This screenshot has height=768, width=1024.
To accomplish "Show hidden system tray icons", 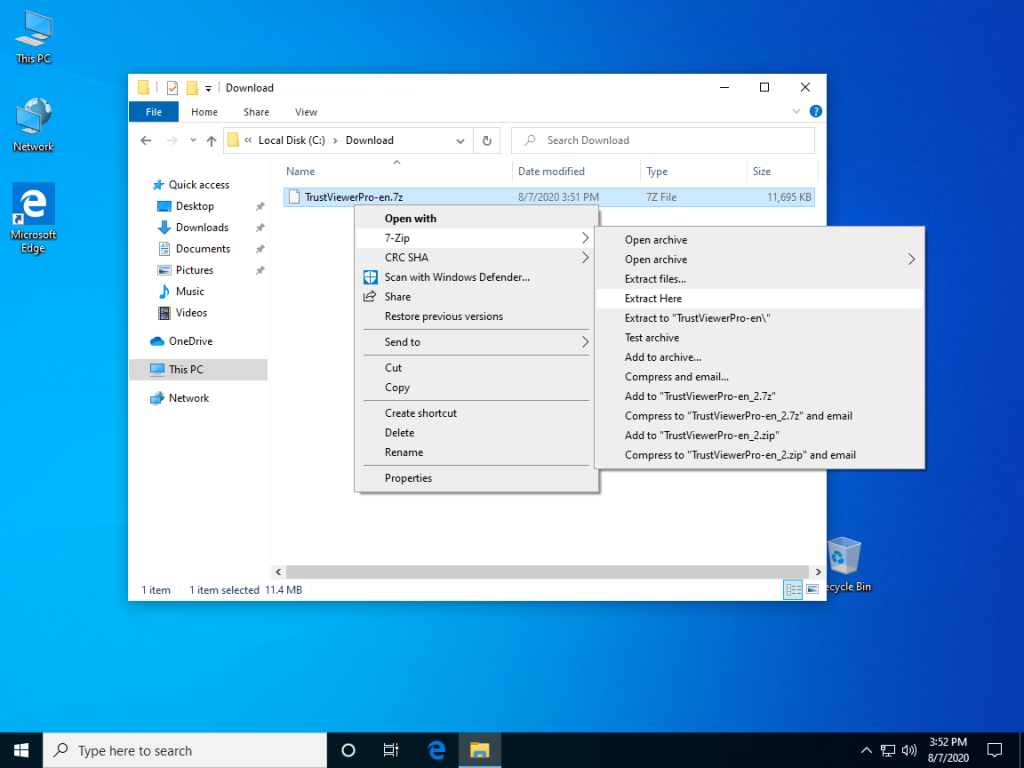I will [866, 750].
